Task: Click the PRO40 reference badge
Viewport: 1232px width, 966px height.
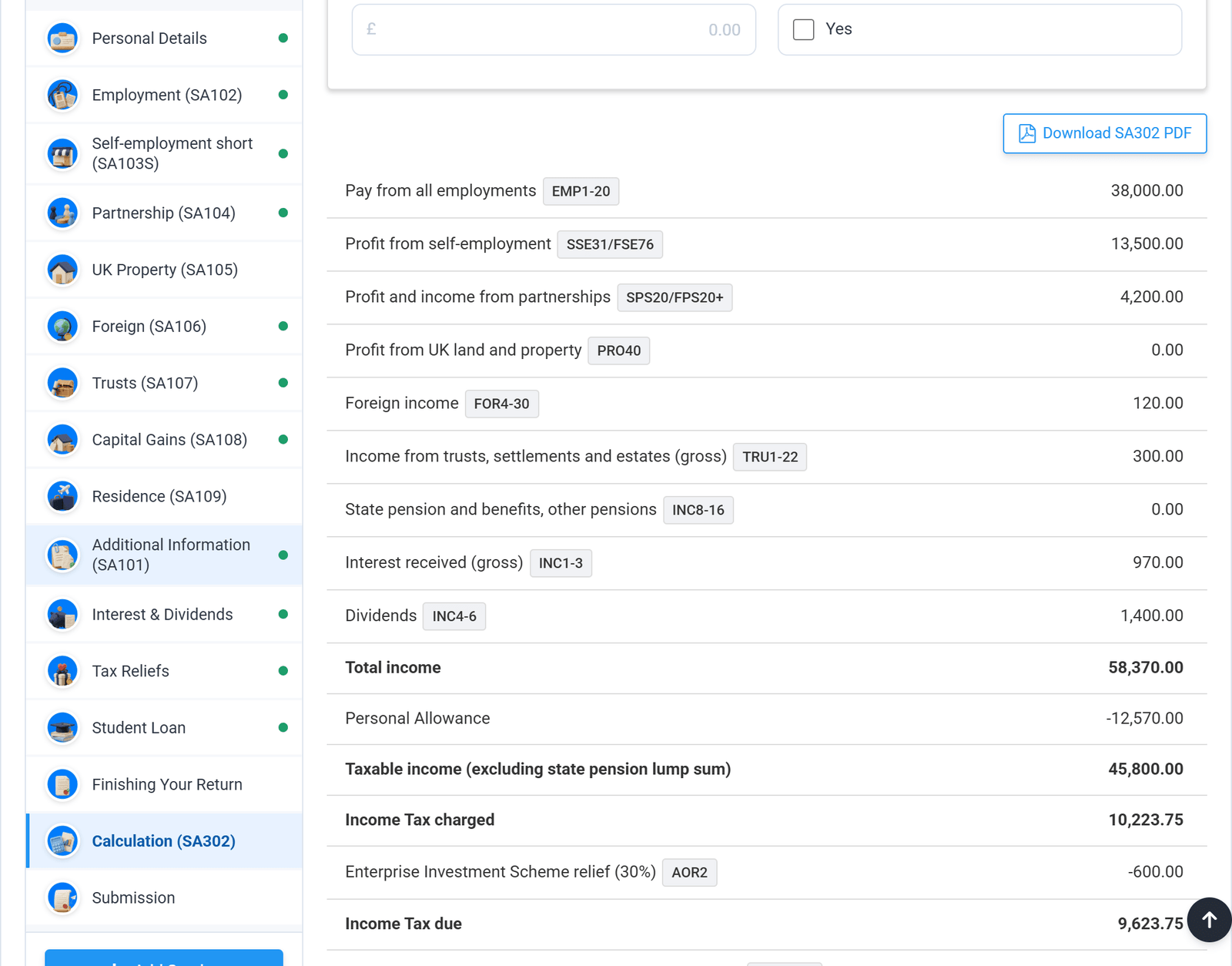Action: (x=619, y=351)
